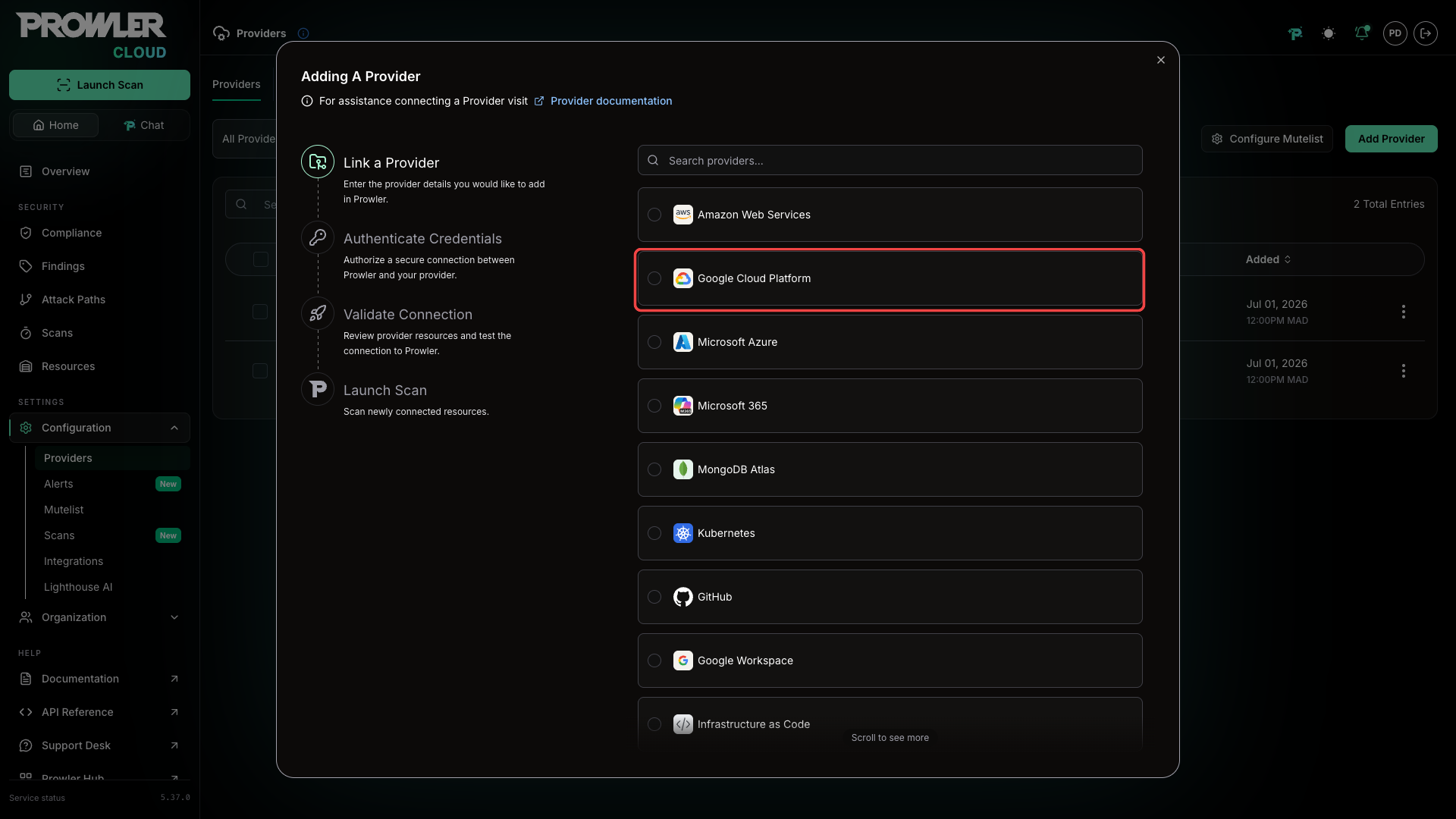Click the Prowler icon in top bar
The width and height of the screenshot is (1456, 819).
[x=1295, y=33]
